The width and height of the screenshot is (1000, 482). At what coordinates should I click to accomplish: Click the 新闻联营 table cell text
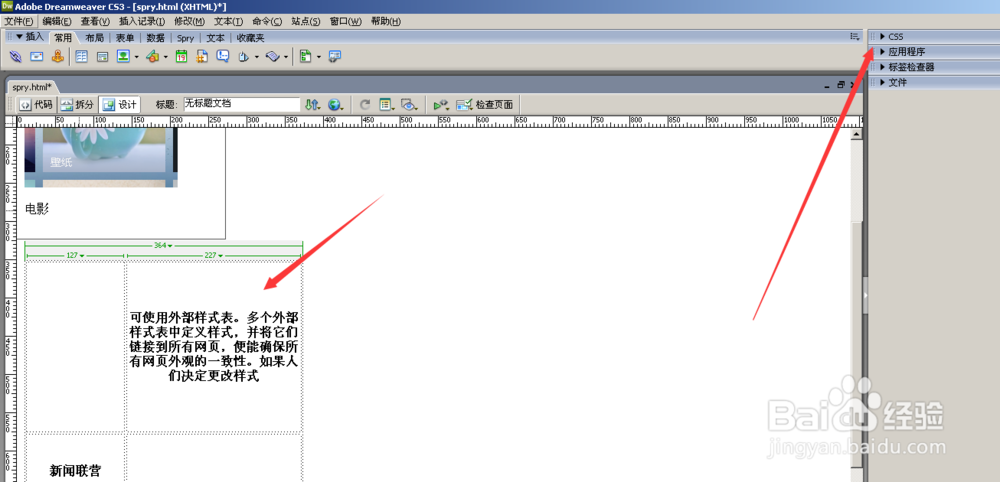pyautogui.click(x=75, y=471)
